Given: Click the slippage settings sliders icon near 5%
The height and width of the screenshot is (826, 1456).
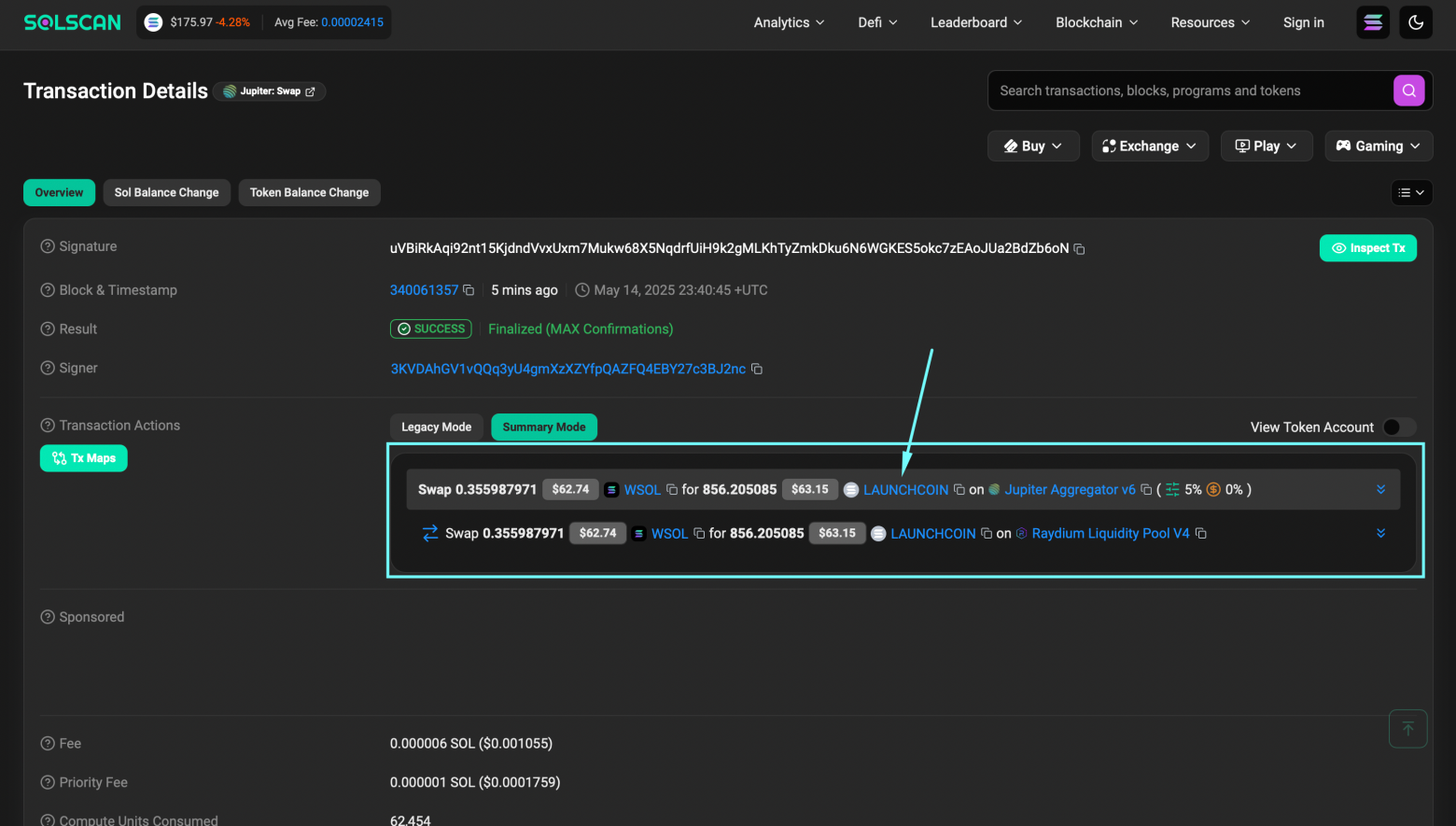Looking at the screenshot, I should click(1172, 488).
